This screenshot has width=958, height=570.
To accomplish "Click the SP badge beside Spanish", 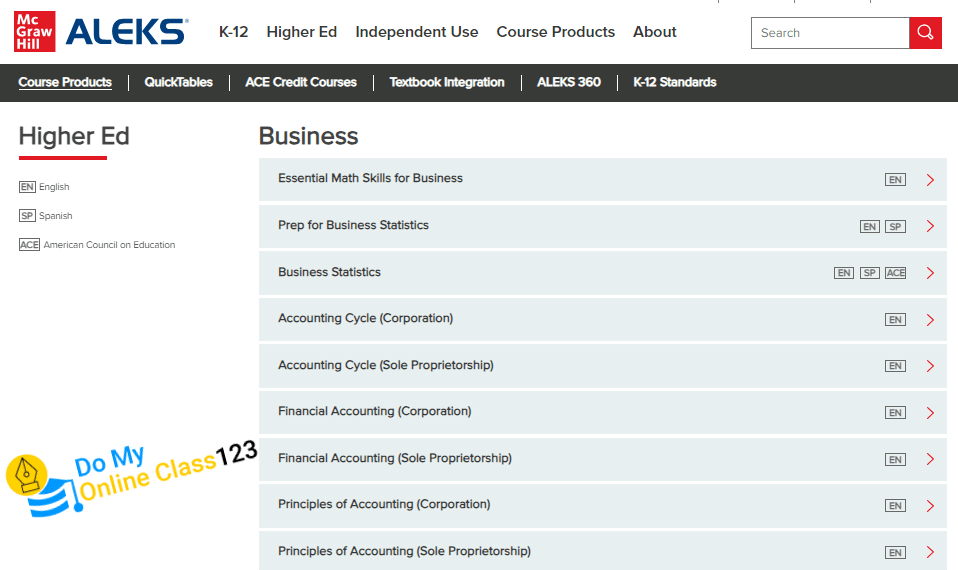I will [27, 216].
